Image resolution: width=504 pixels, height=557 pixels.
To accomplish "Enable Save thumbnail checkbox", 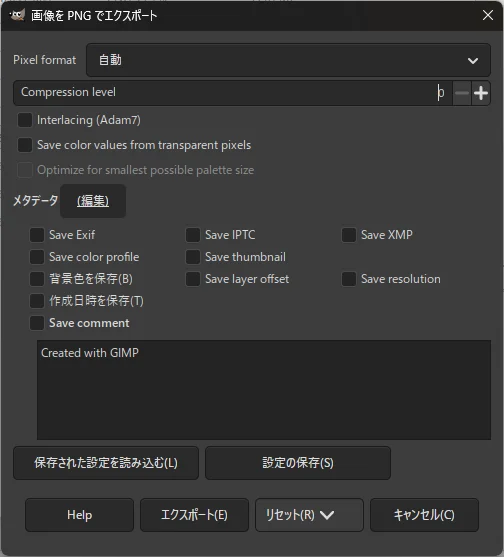I will 193,257.
